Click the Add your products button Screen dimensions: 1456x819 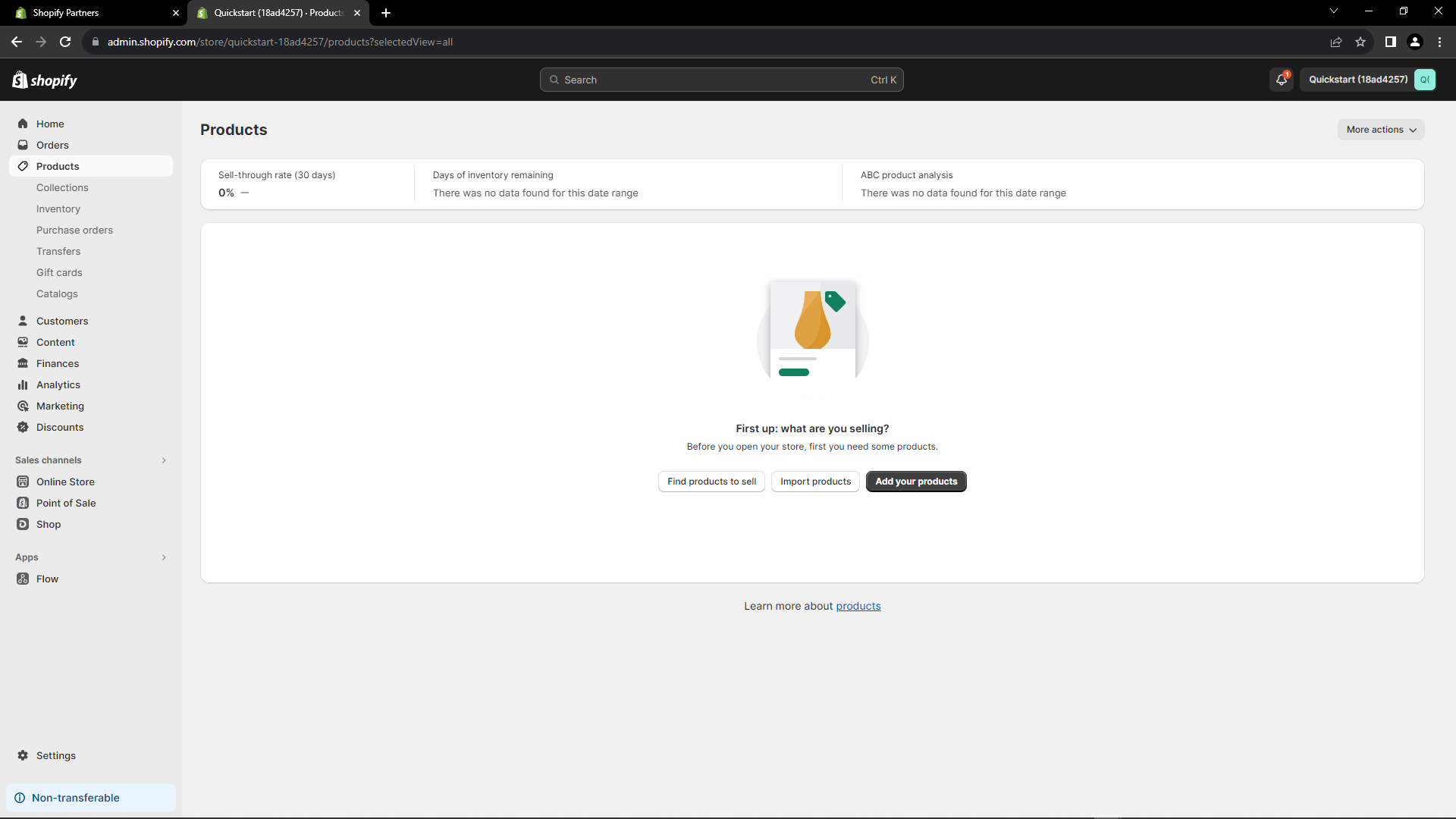click(915, 481)
